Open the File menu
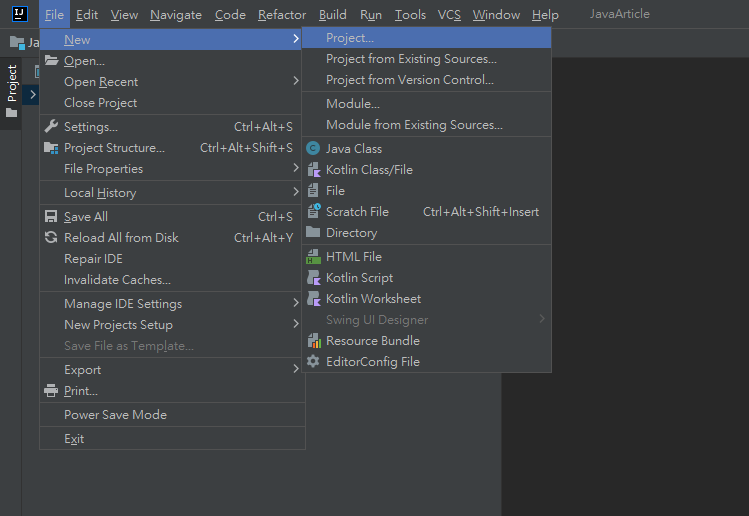This screenshot has width=749, height=516. [54, 15]
